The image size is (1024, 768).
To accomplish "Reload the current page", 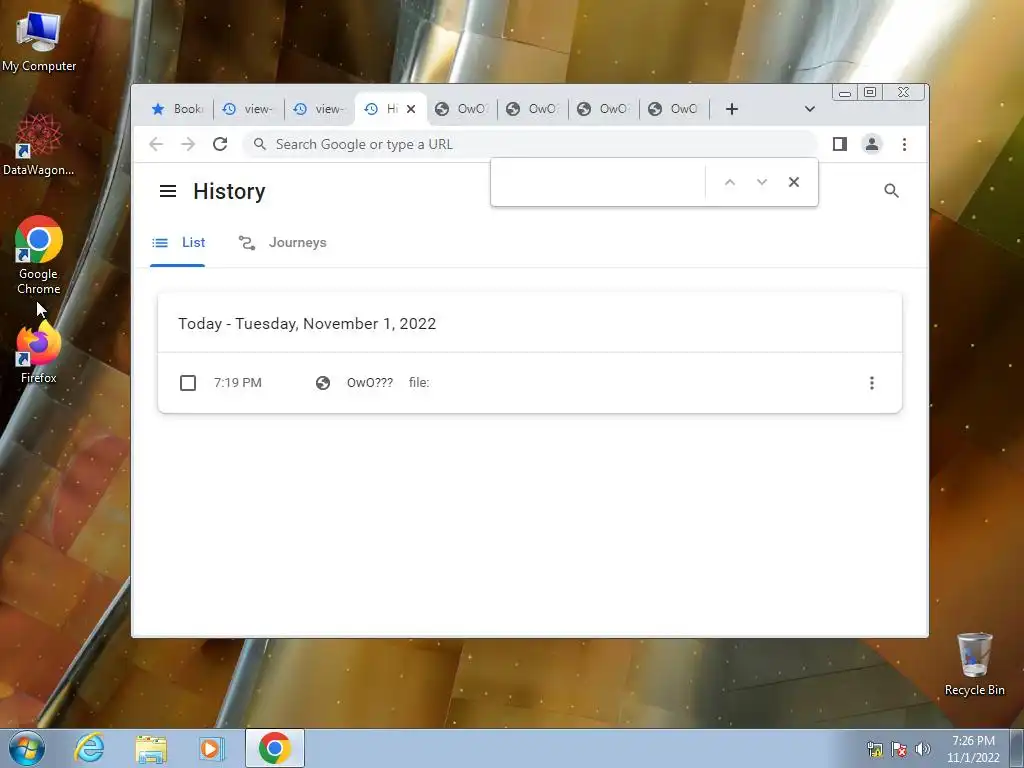I will coord(220,144).
